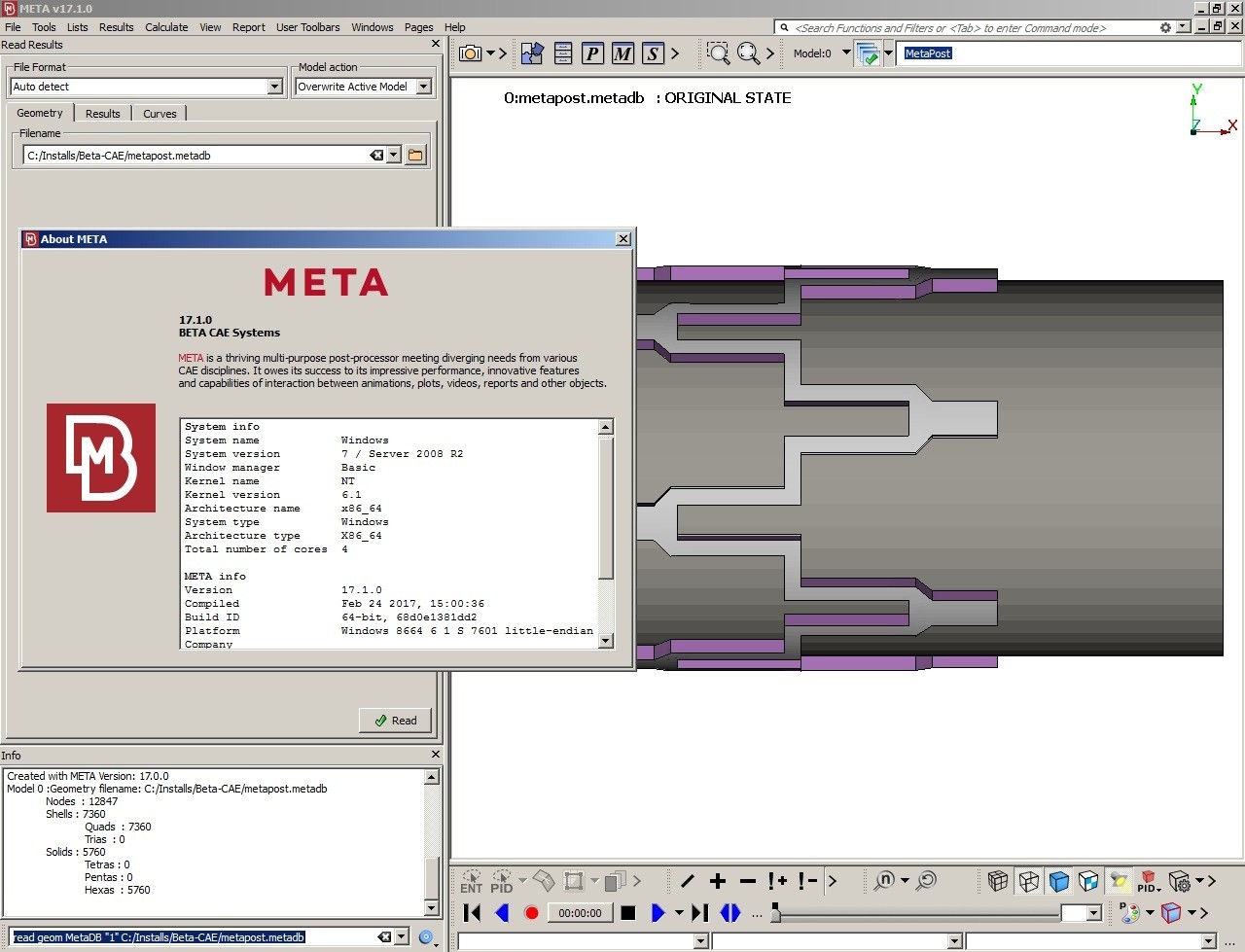The image size is (1245, 952).
Task: Toggle the mesh cube display style
Action: click(998, 881)
